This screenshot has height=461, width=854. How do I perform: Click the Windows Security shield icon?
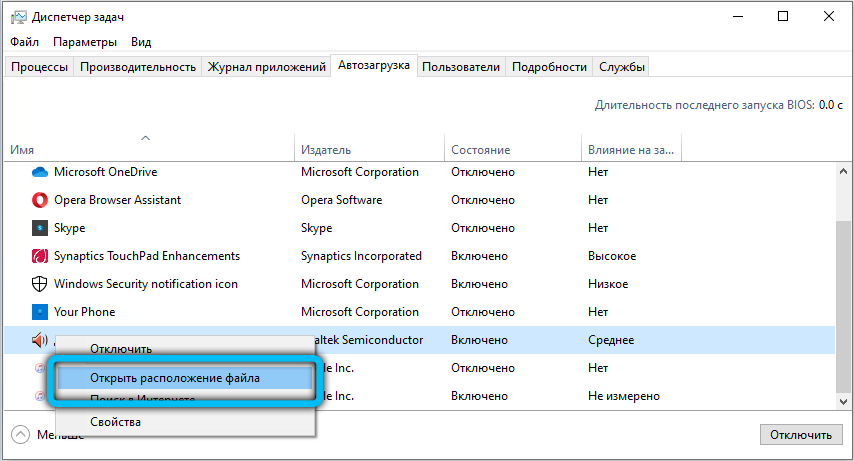pos(40,284)
